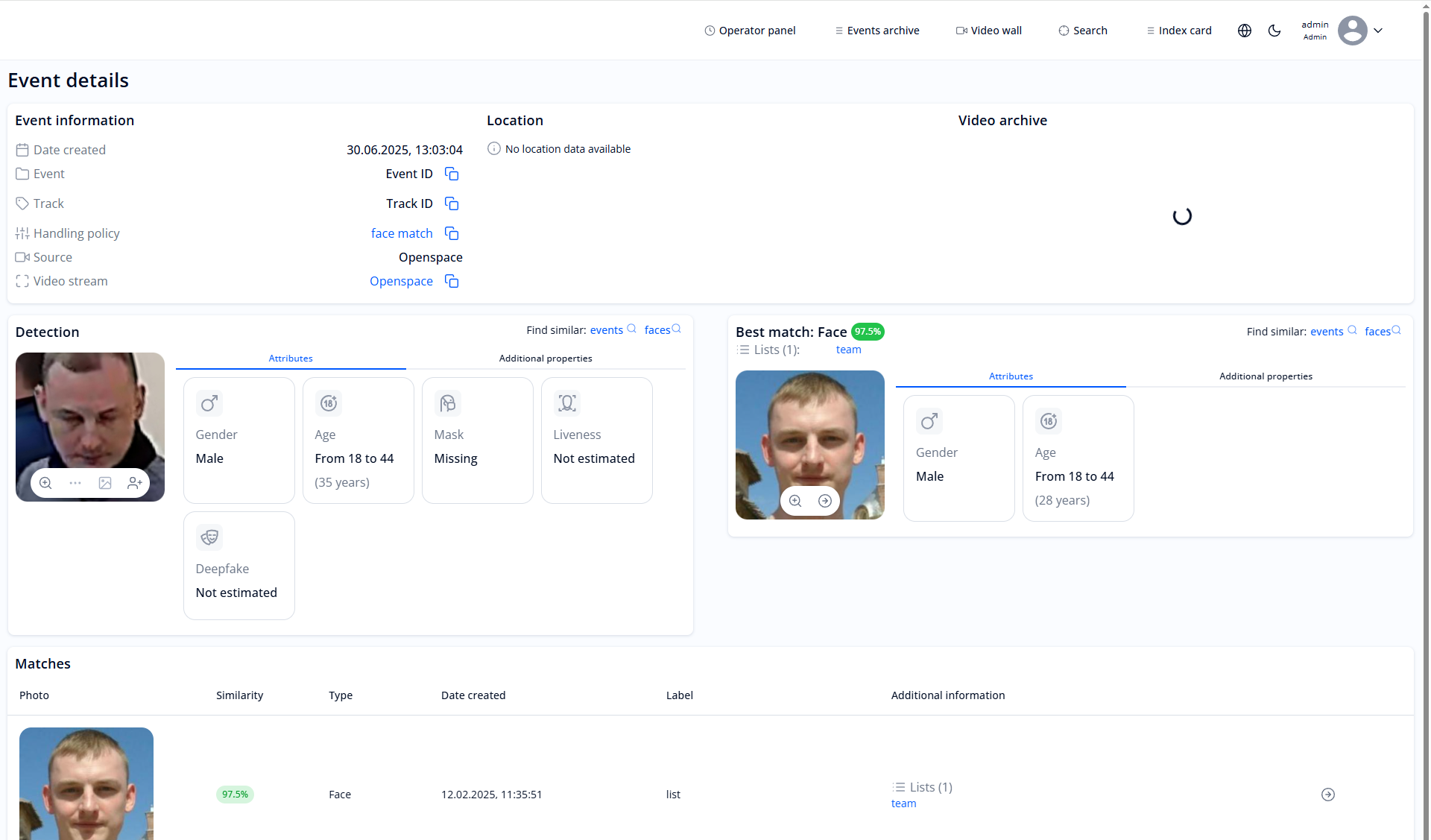This screenshot has width=1431, height=840.
Task: Switch to Detection Additional properties tab
Action: (x=546, y=359)
